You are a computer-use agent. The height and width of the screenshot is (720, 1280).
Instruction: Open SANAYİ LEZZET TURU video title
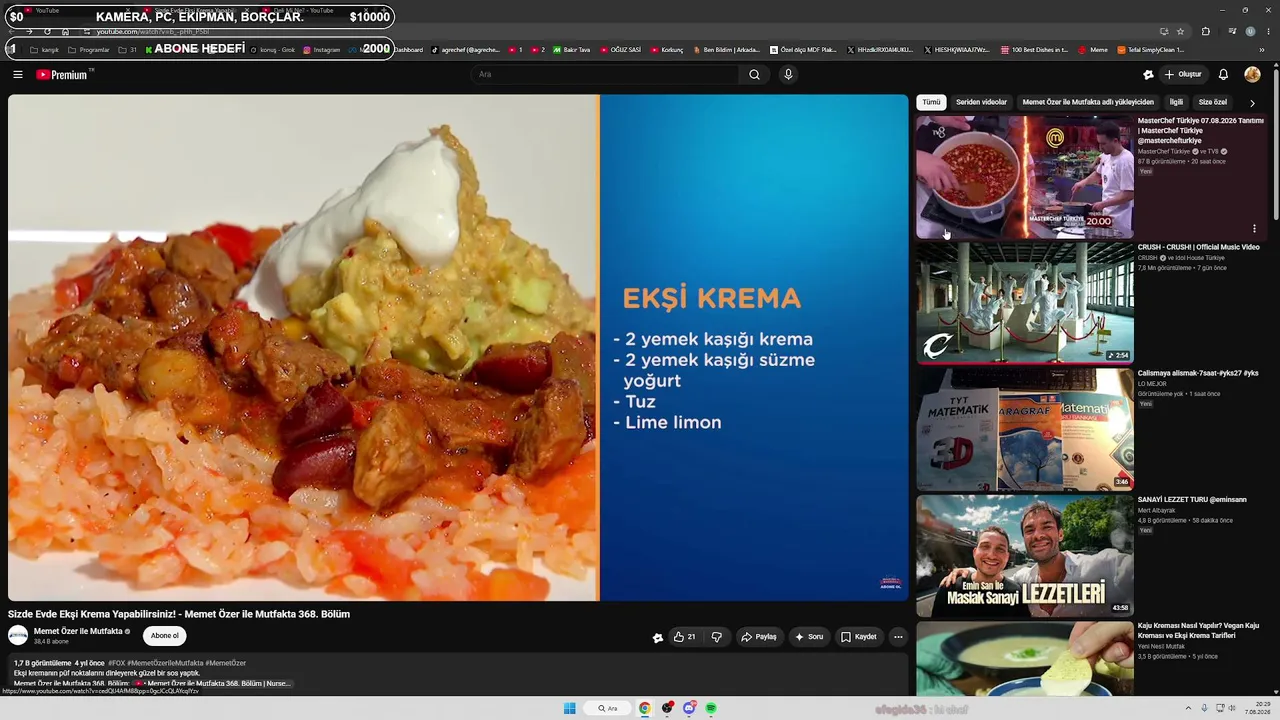point(1192,500)
